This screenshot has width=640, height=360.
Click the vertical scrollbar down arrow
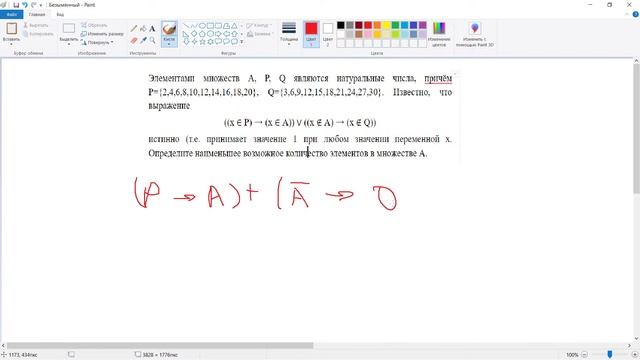[x=636, y=339]
